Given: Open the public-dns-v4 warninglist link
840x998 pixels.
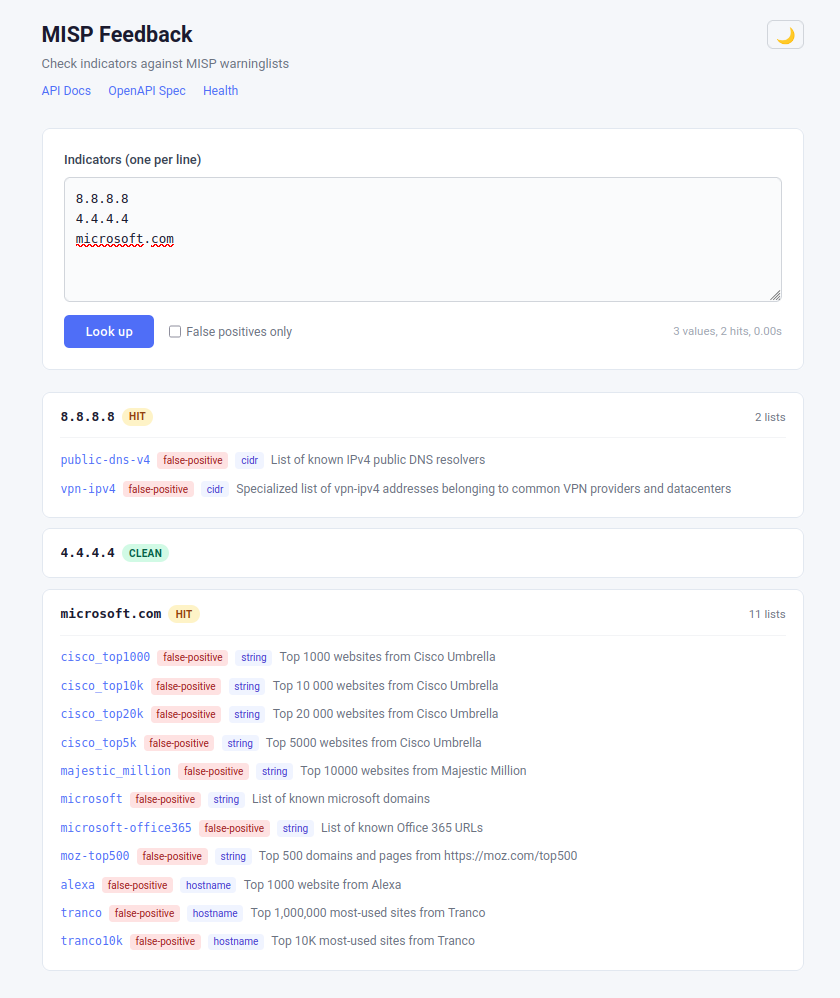Looking at the screenshot, I should tap(105, 460).
